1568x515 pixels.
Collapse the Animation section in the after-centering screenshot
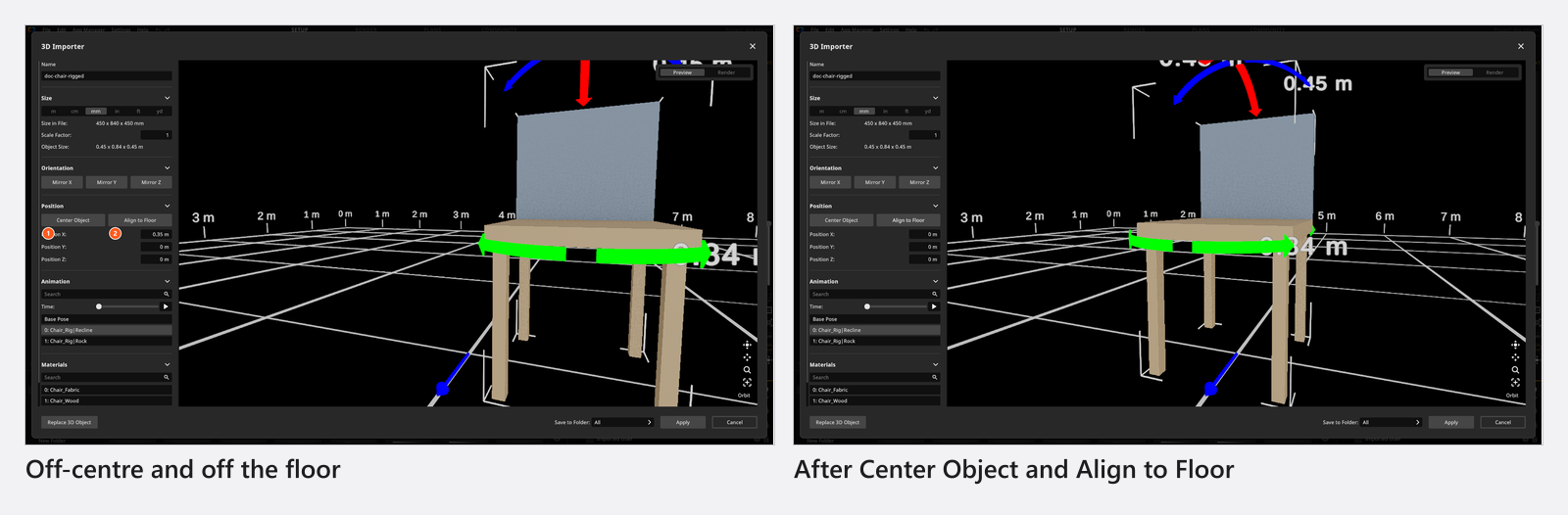tap(935, 281)
